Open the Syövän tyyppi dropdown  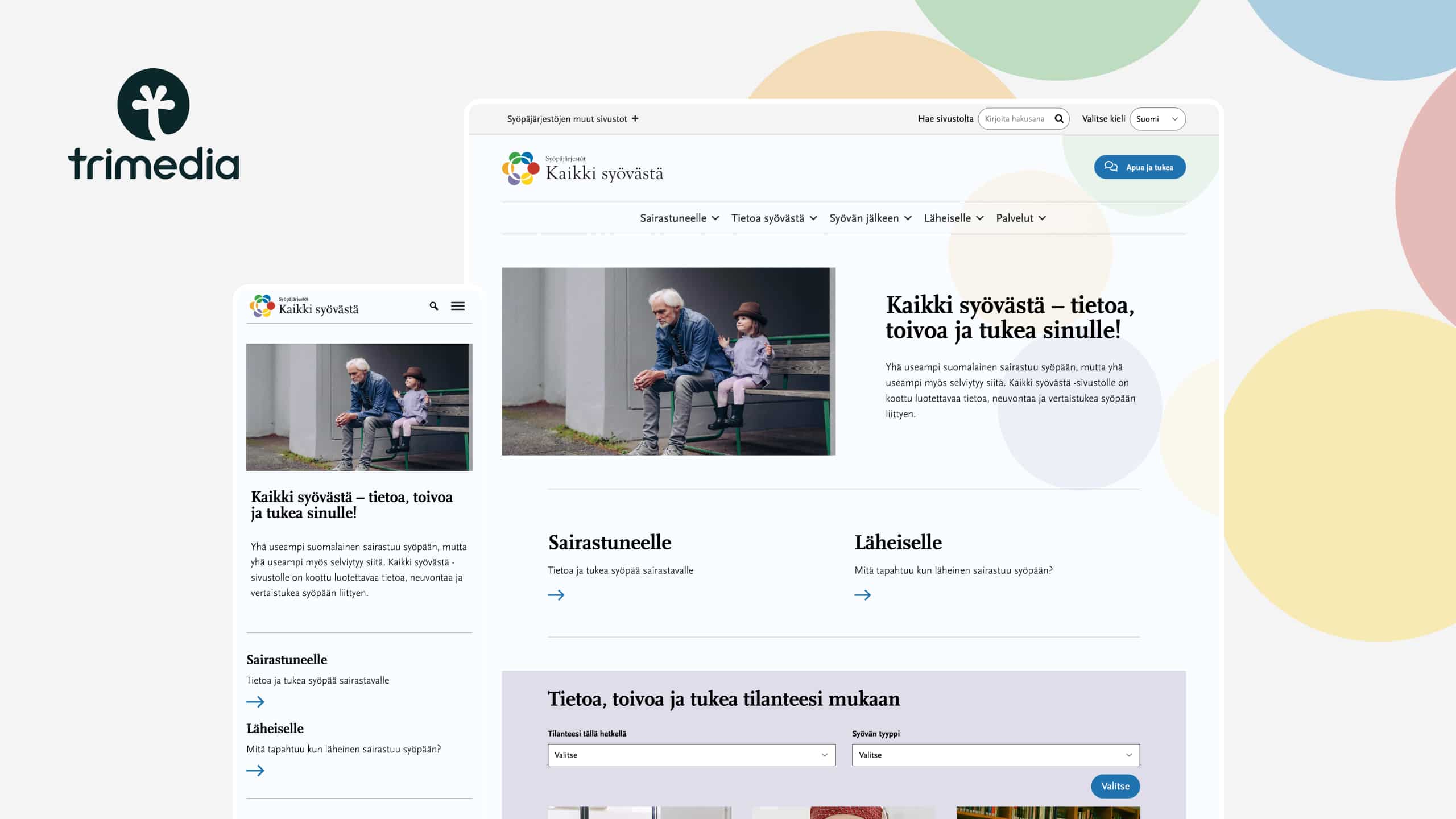click(x=996, y=755)
